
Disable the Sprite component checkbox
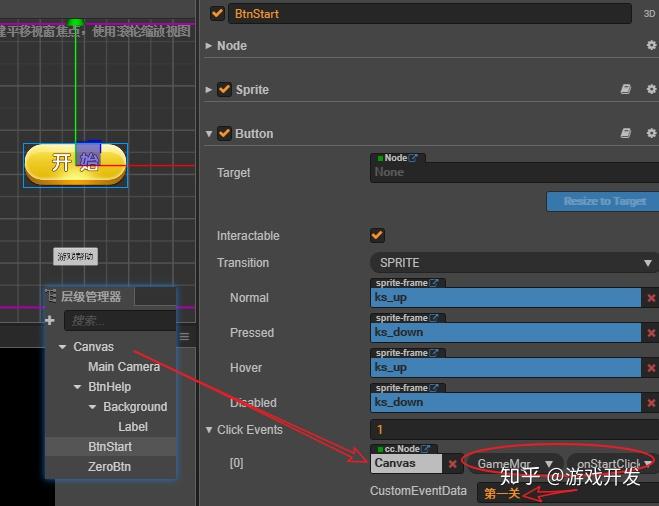[224, 89]
